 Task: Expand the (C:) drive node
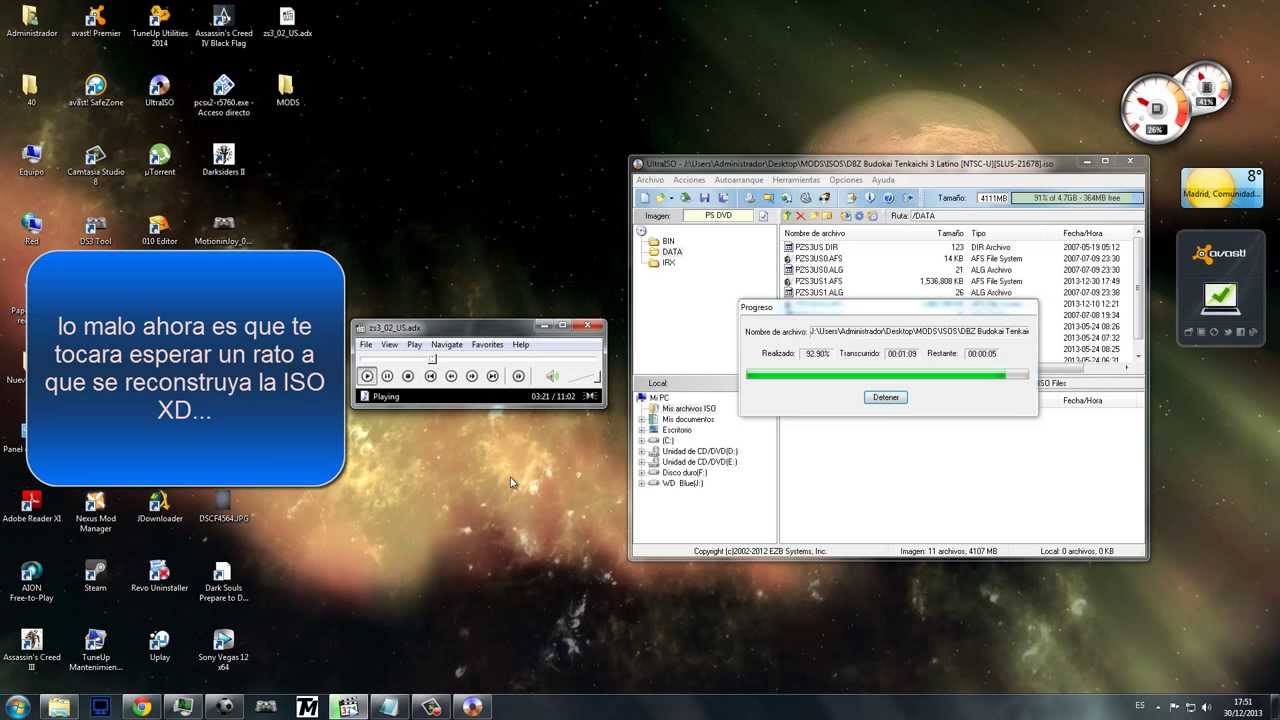pyautogui.click(x=642, y=441)
